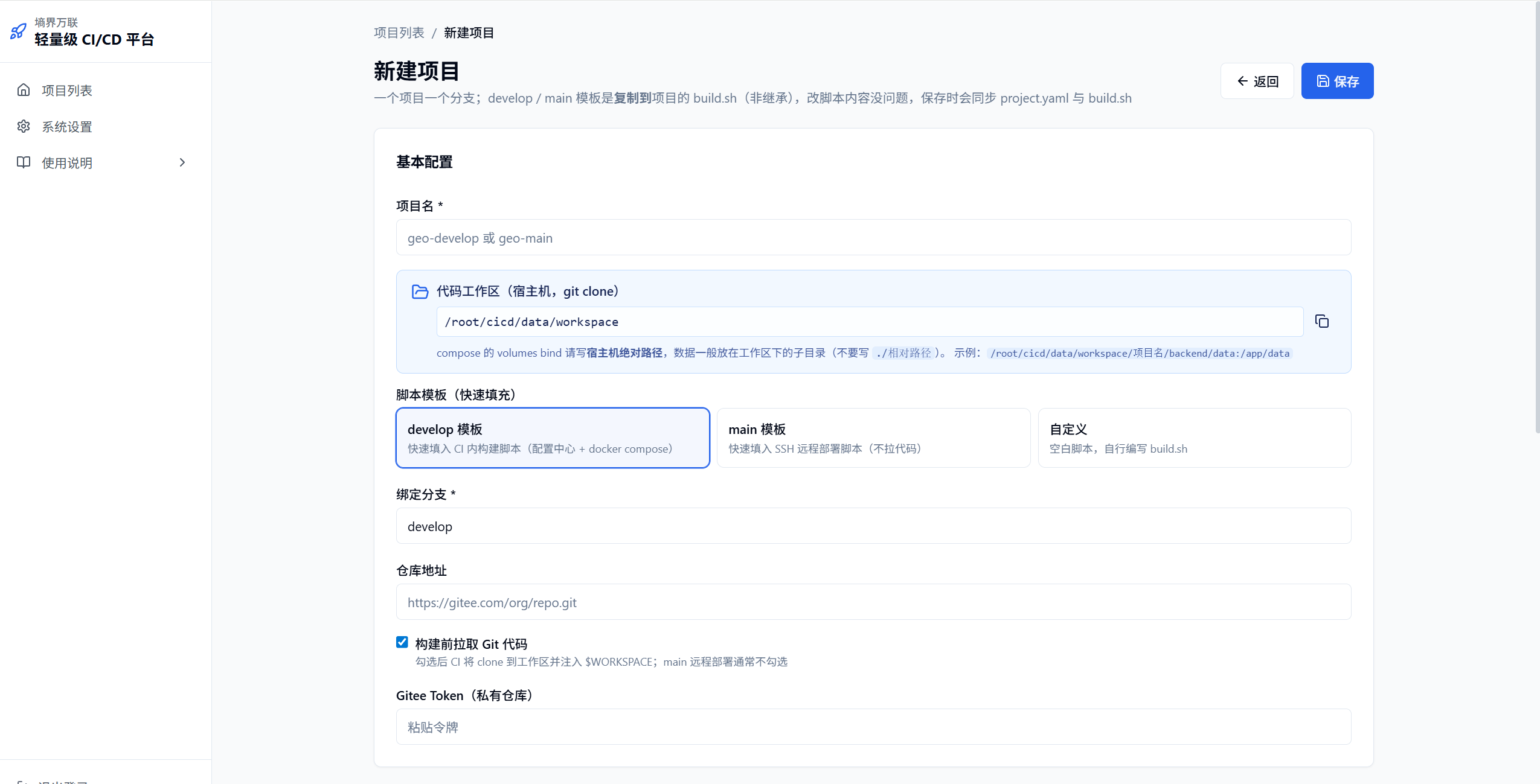Click the /root/cicd/data/workspace path field
The height and width of the screenshot is (784, 1540).
[x=870, y=322]
